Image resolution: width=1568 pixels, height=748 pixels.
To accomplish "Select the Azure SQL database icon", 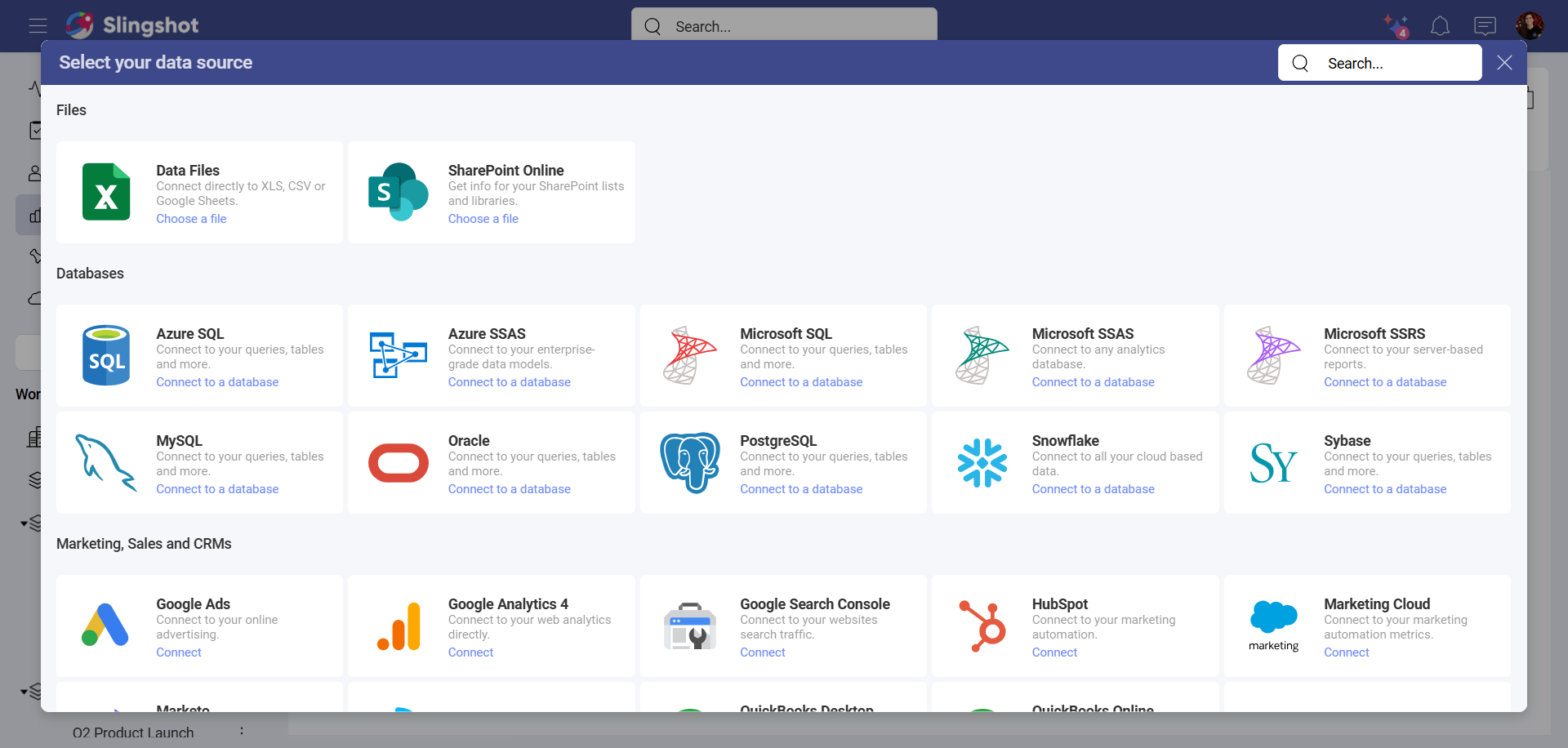I will coord(106,355).
